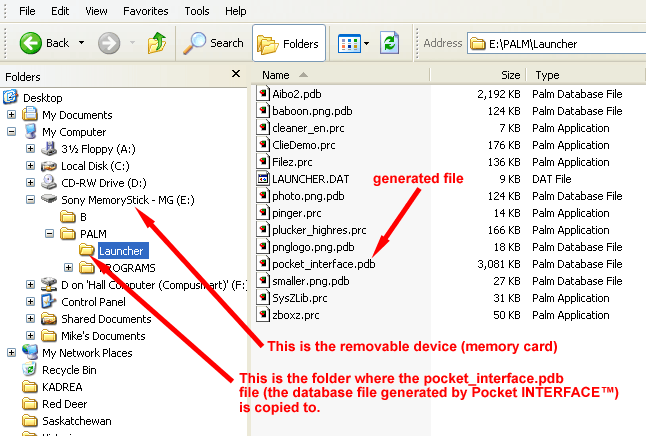
Task: Click the network drive F: icon
Action: click(49, 285)
